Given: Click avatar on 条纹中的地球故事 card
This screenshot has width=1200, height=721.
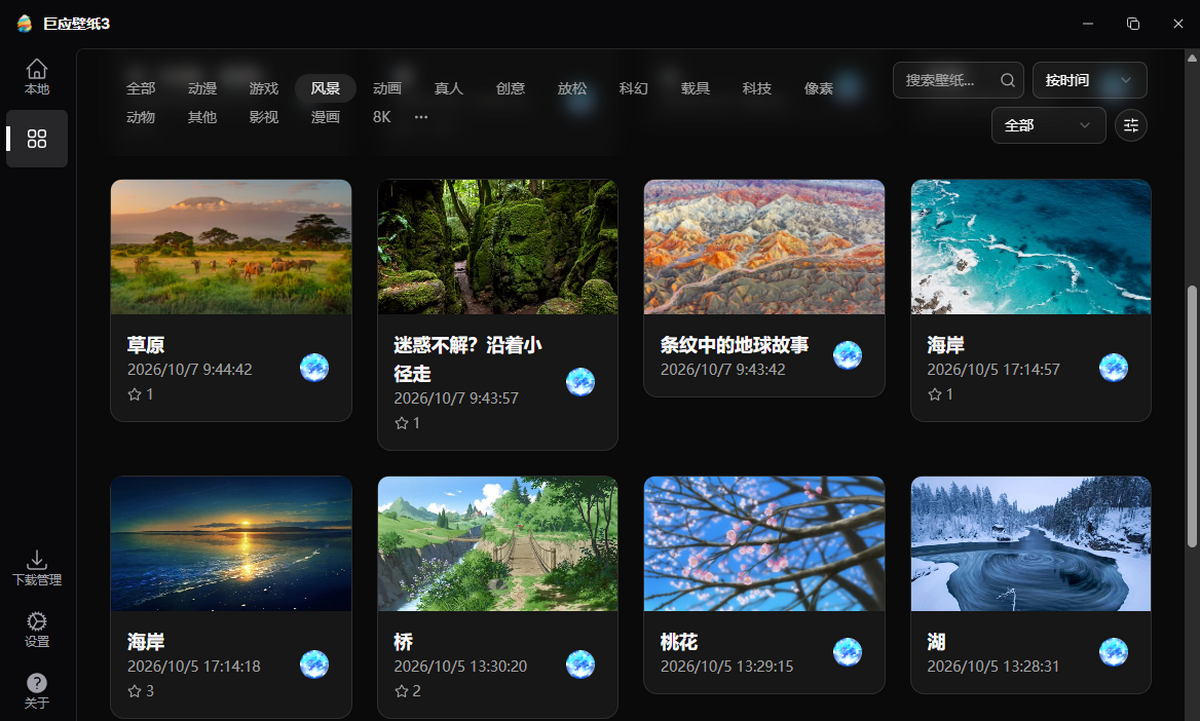Looking at the screenshot, I should tap(848, 355).
